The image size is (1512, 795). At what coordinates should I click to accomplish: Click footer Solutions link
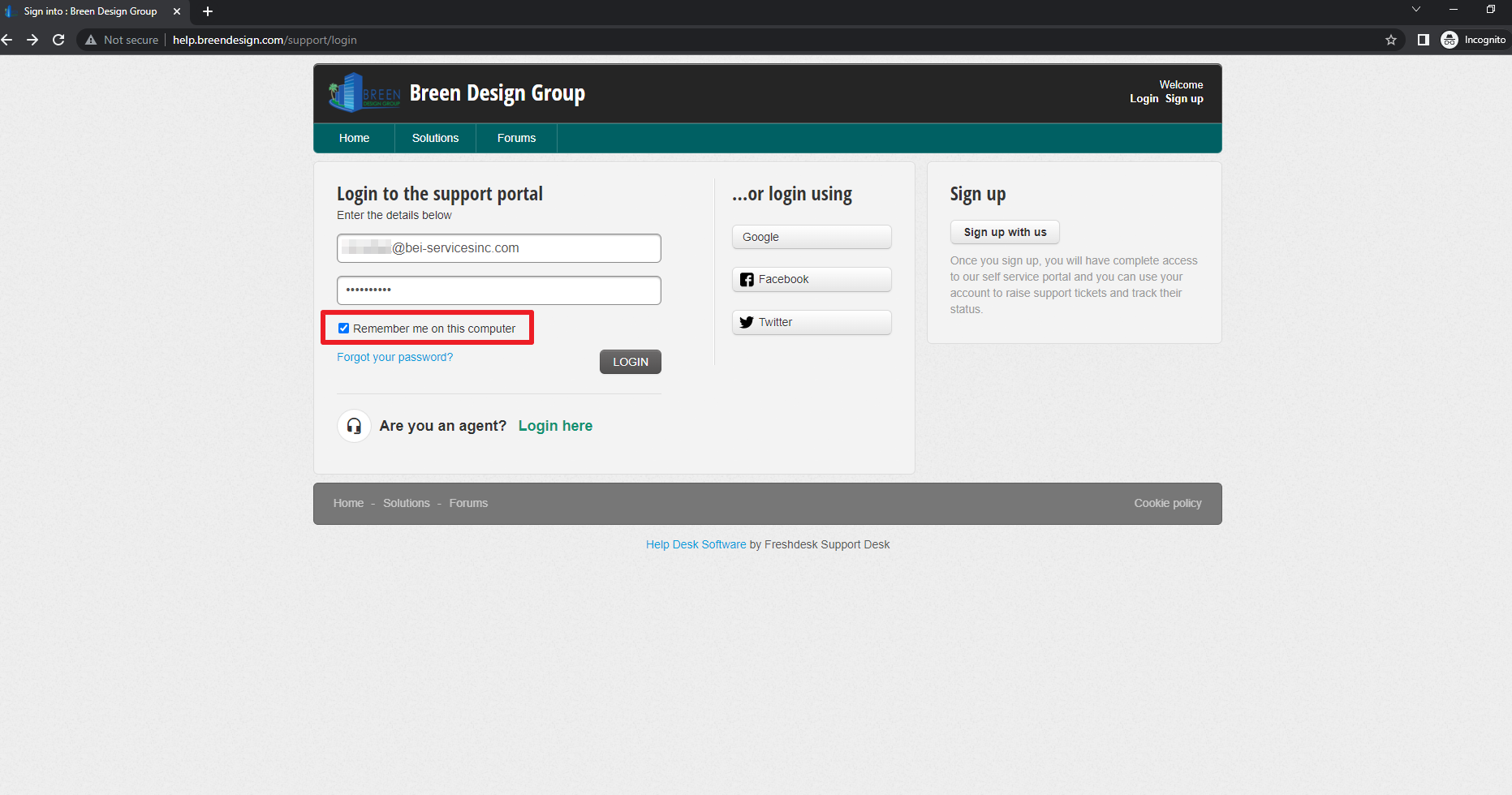pyautogui.click(x=407, y=503)
